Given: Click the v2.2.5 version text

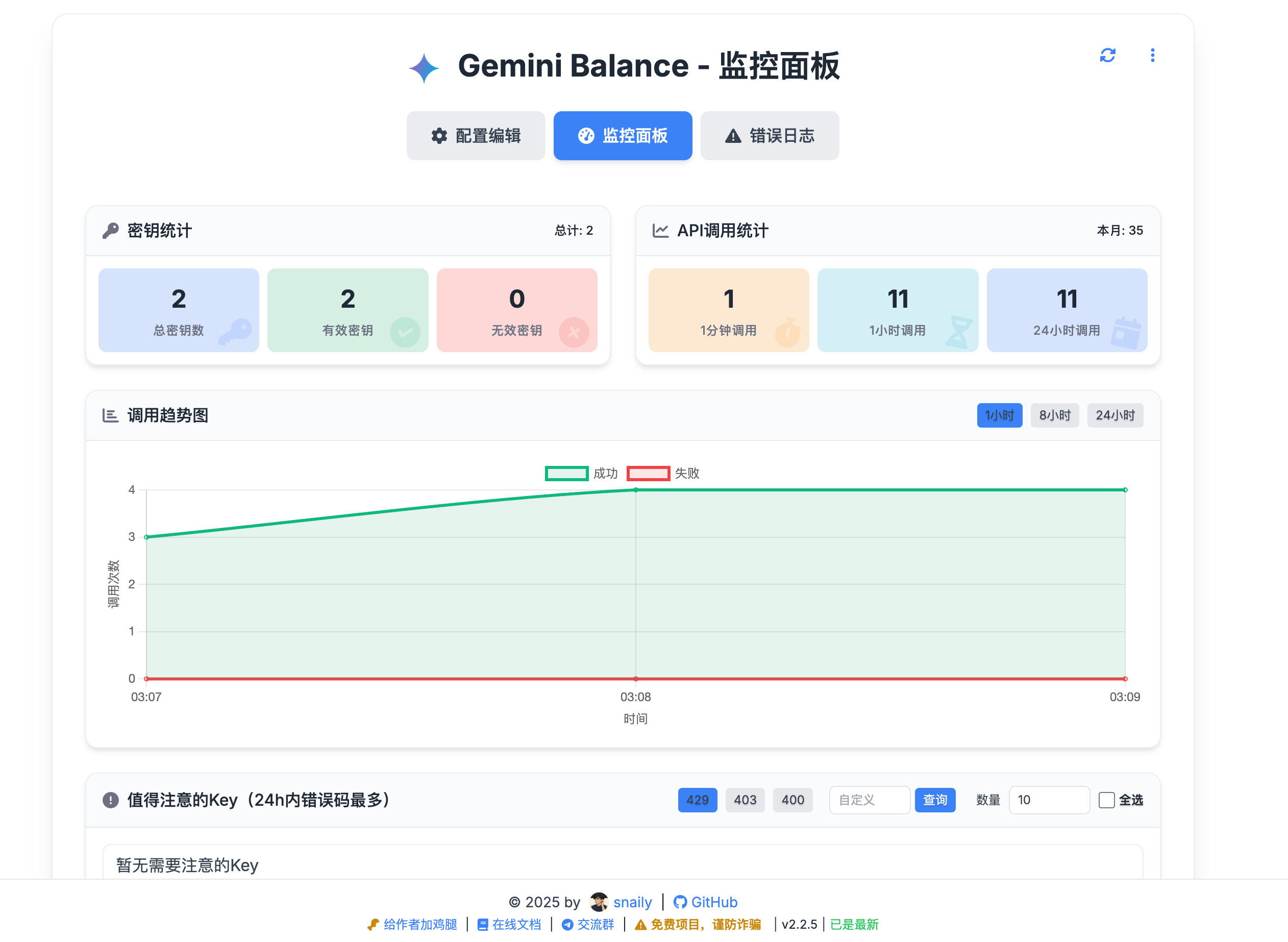Looking at the screenshot, I should tap(799, 924).
